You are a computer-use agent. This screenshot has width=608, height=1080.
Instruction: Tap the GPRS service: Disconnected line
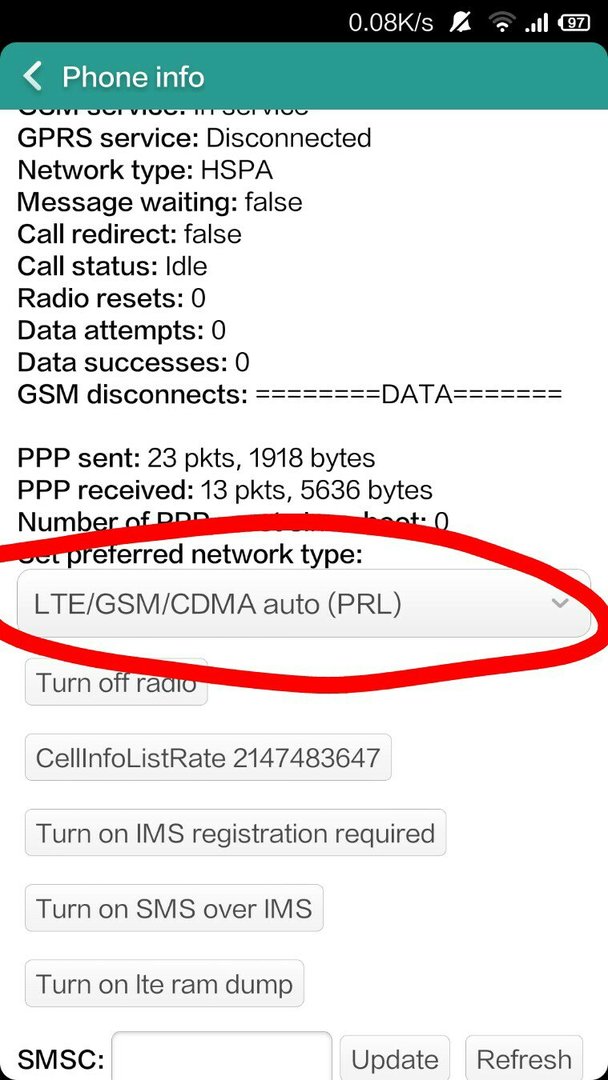pyautogui.click(x=194, y=137)
